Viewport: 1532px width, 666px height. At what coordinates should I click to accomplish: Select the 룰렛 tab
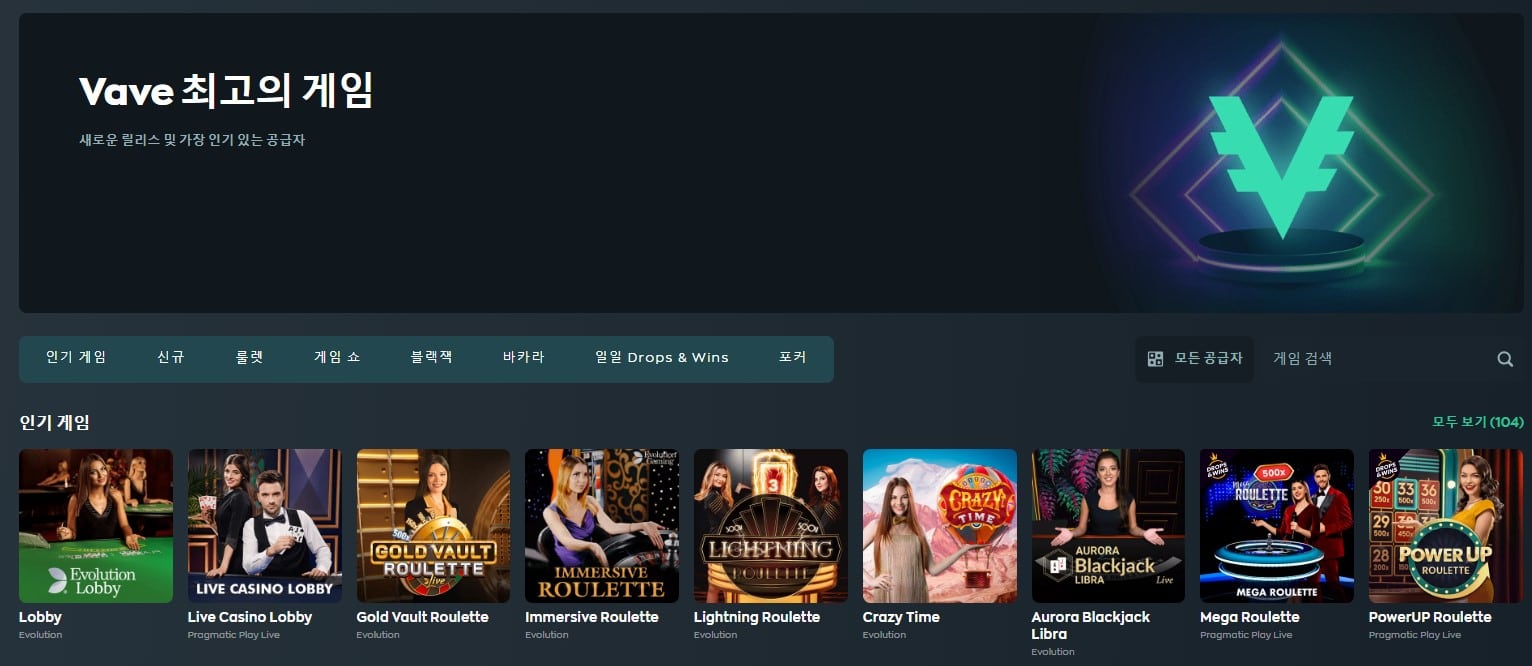click(250, 358)
